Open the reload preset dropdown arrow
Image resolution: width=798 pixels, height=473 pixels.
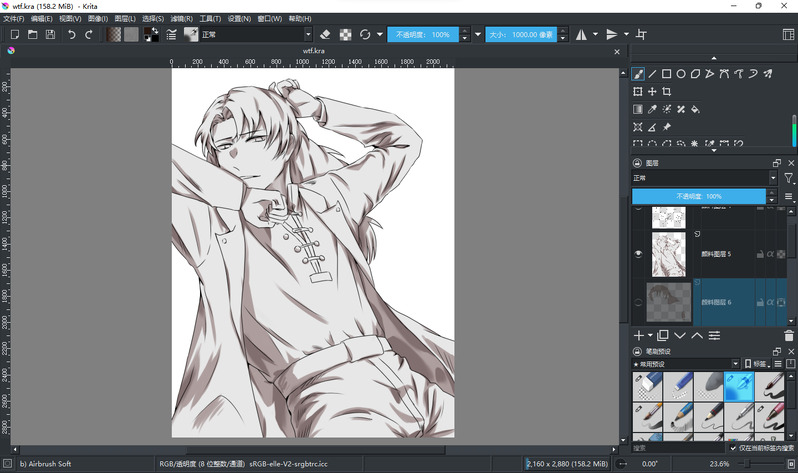380,35
